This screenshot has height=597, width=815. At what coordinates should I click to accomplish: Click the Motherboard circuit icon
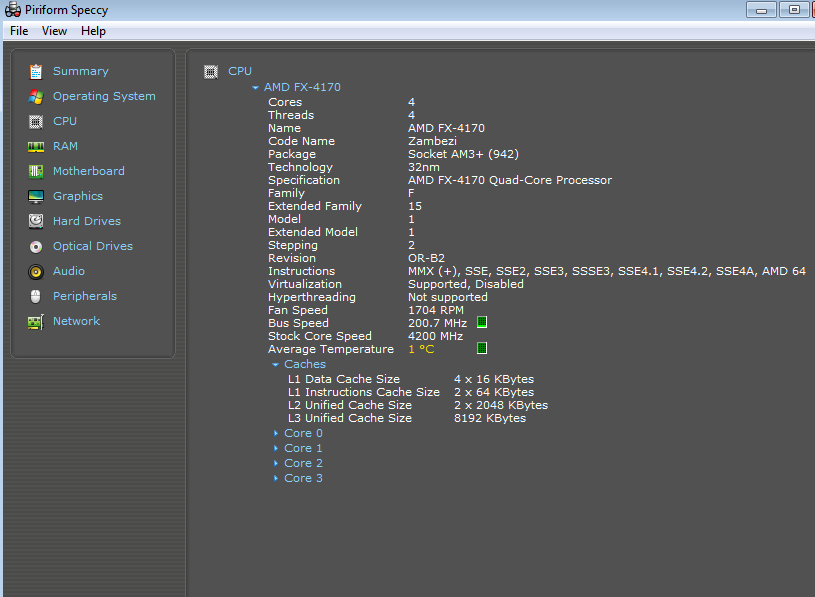[36, 171]
